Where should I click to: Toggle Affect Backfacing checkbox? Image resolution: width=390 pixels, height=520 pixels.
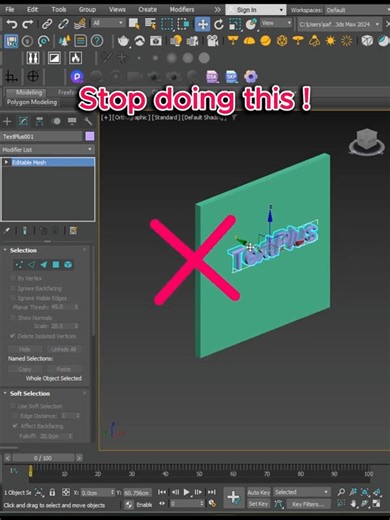(15, 426)
